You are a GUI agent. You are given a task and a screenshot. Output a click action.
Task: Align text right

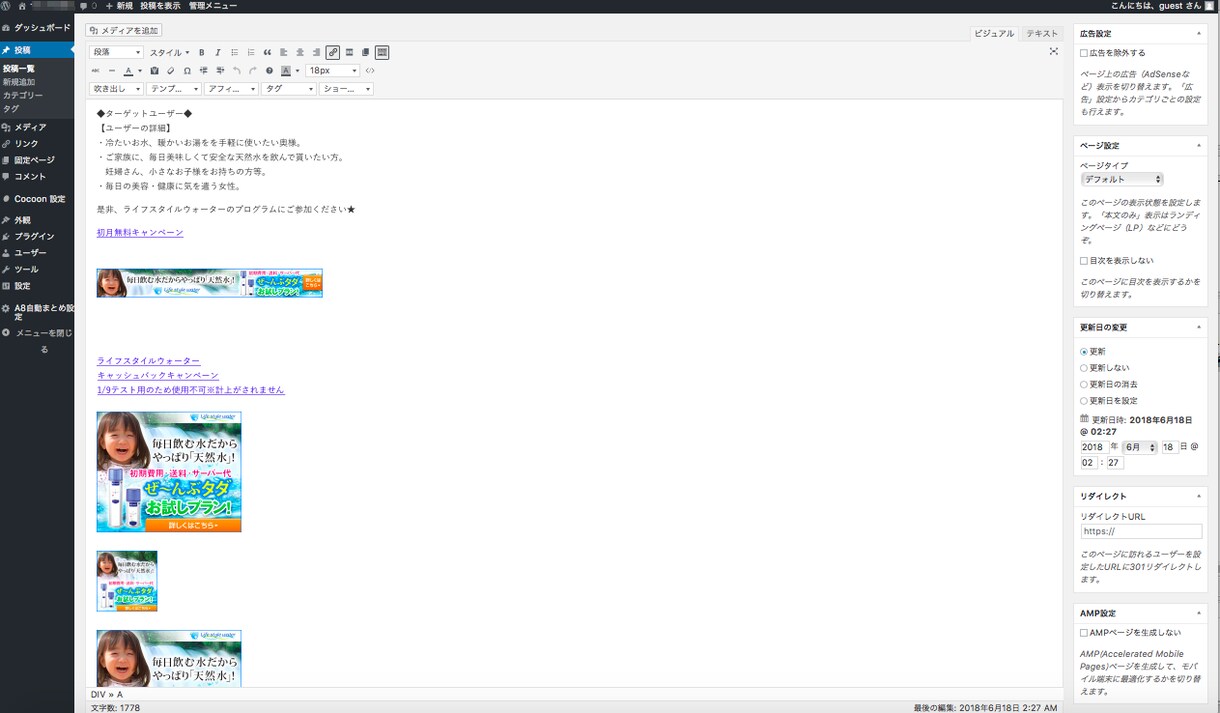[316, 52]
